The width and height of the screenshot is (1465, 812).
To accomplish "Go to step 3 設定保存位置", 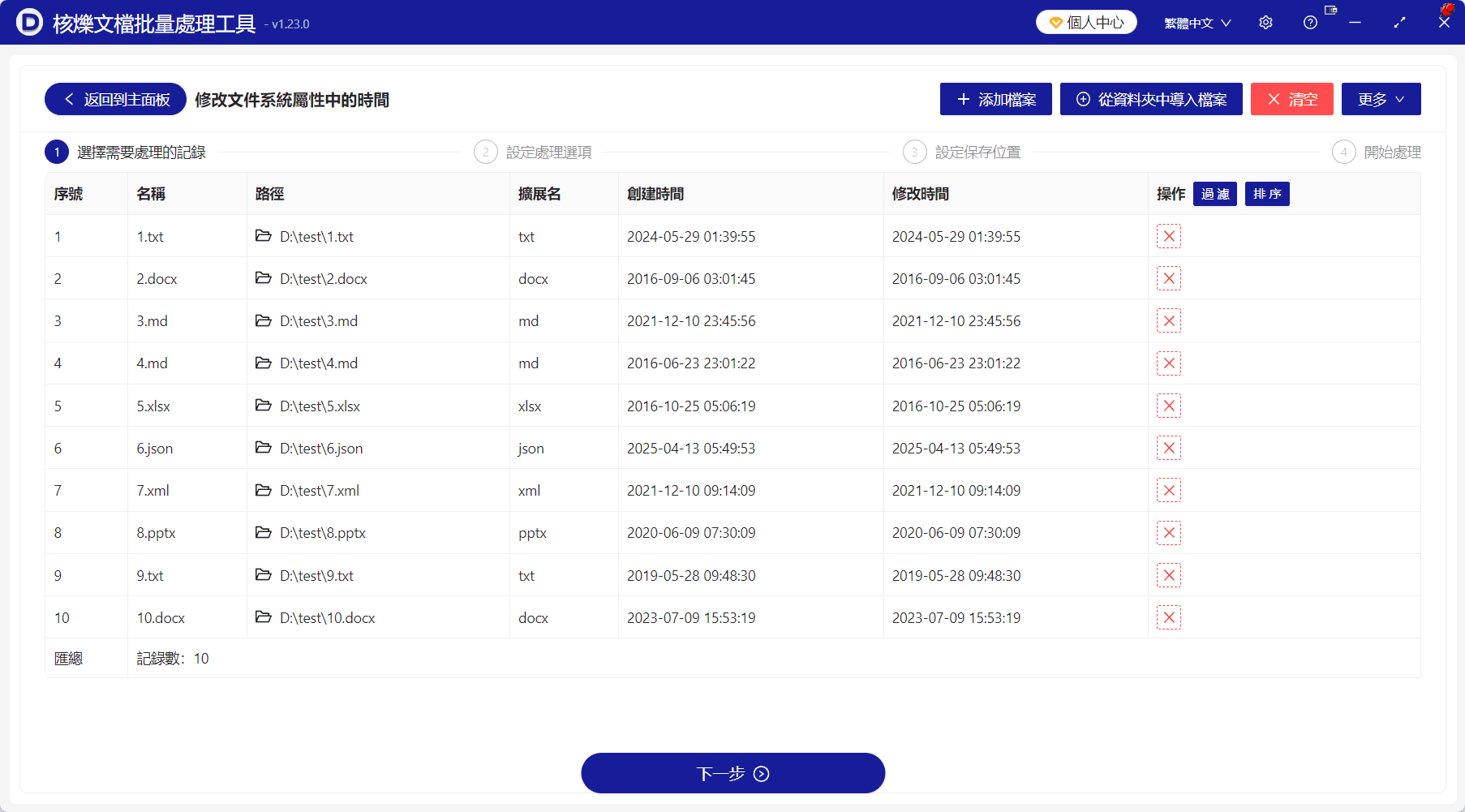I will click(962, 152).
